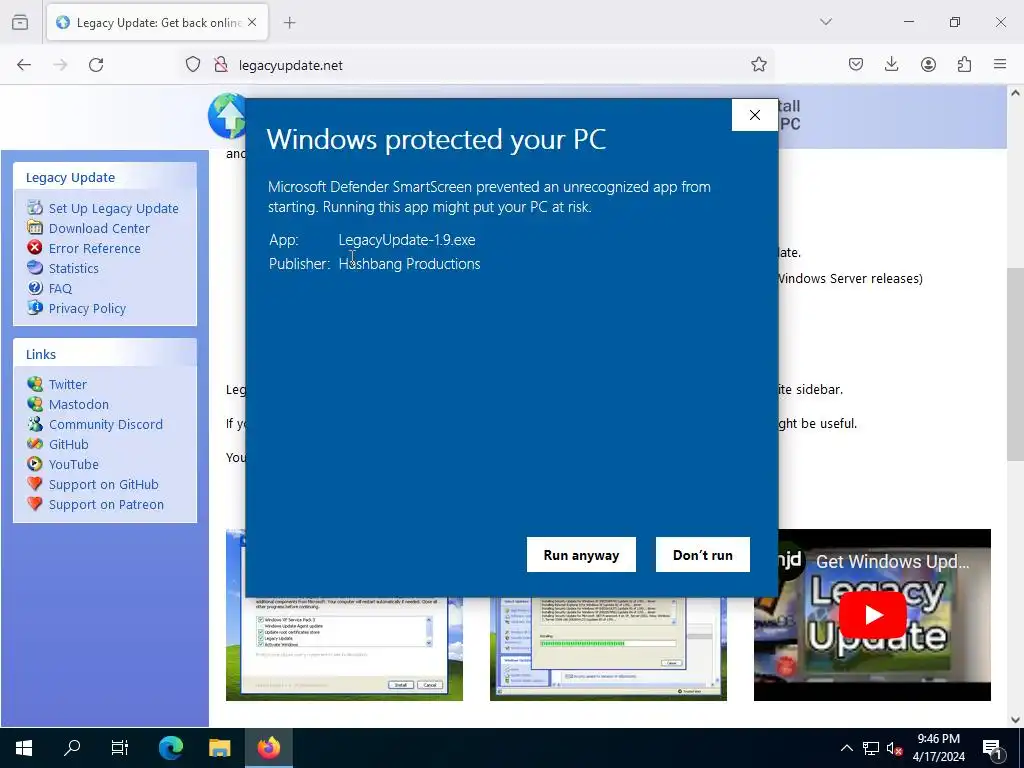
Task: Click muted volume tray icon
Action: pyautogui.click(x=894, y=748)
